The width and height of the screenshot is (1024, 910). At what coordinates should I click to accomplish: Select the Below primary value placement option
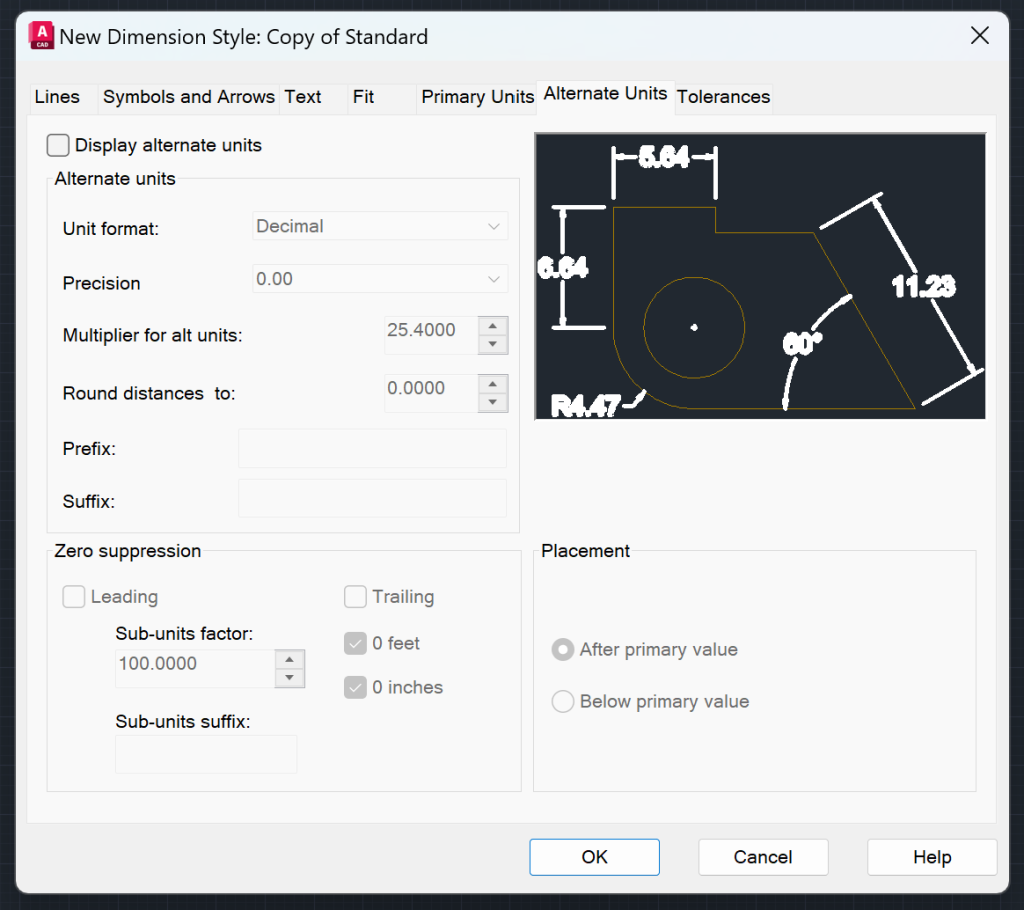pos(562,701)
